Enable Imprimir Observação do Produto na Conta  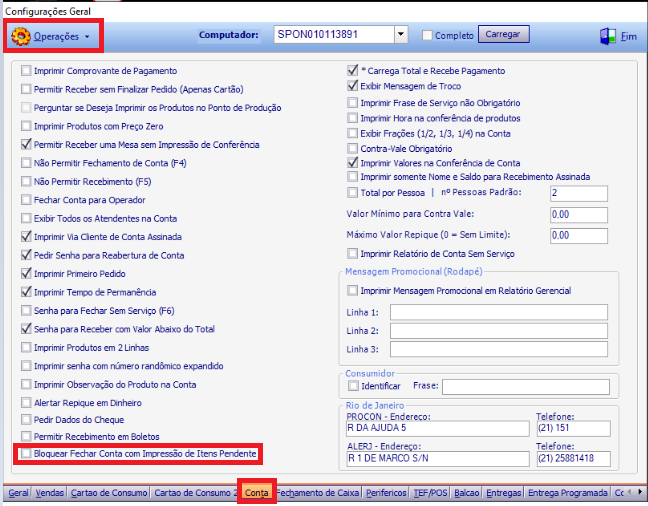(x=26, y=384)
